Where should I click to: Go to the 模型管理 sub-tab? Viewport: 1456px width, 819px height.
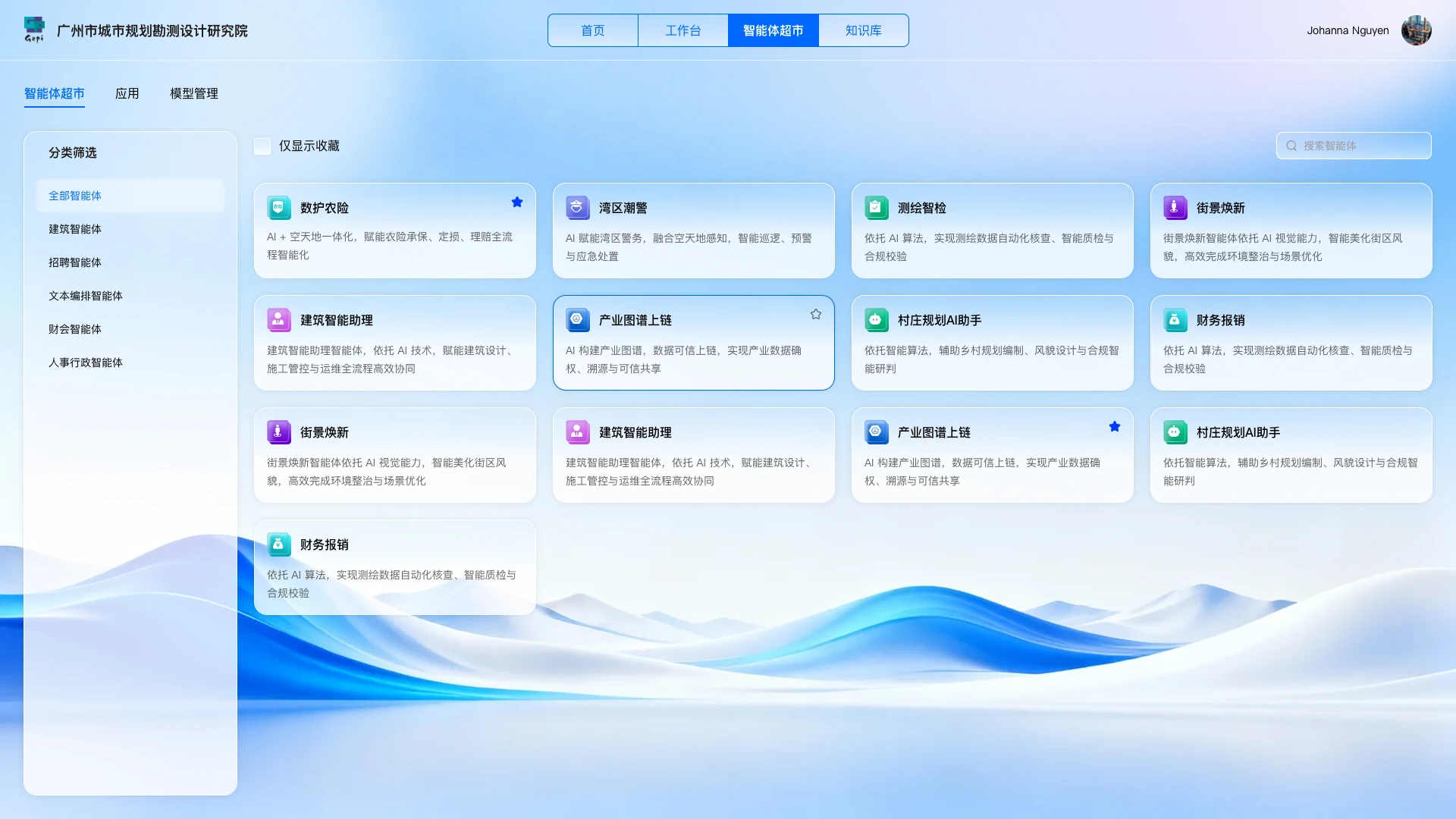click(x=194, y=94)
